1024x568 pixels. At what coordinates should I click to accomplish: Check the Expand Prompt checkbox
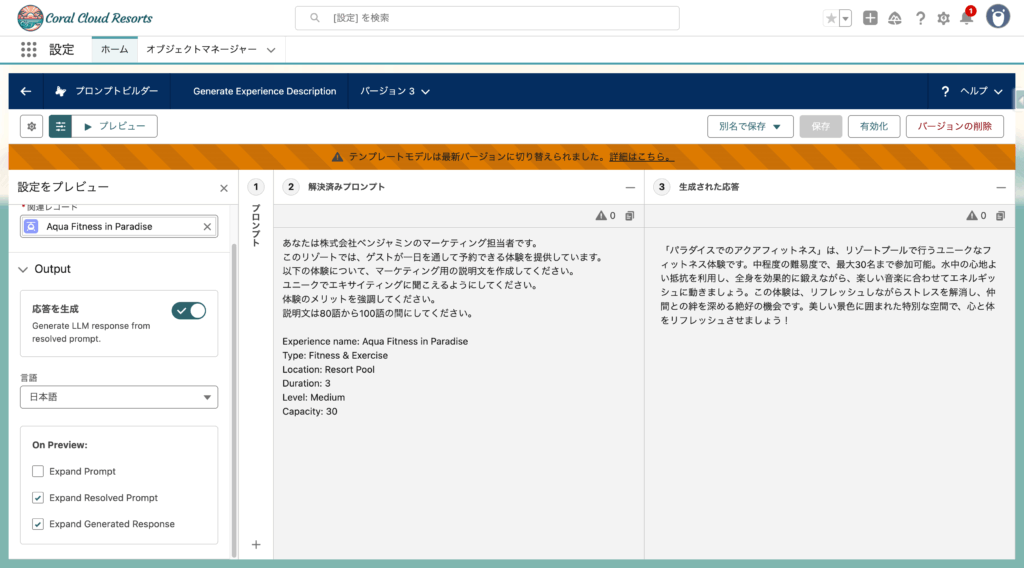tap(38, 471)
